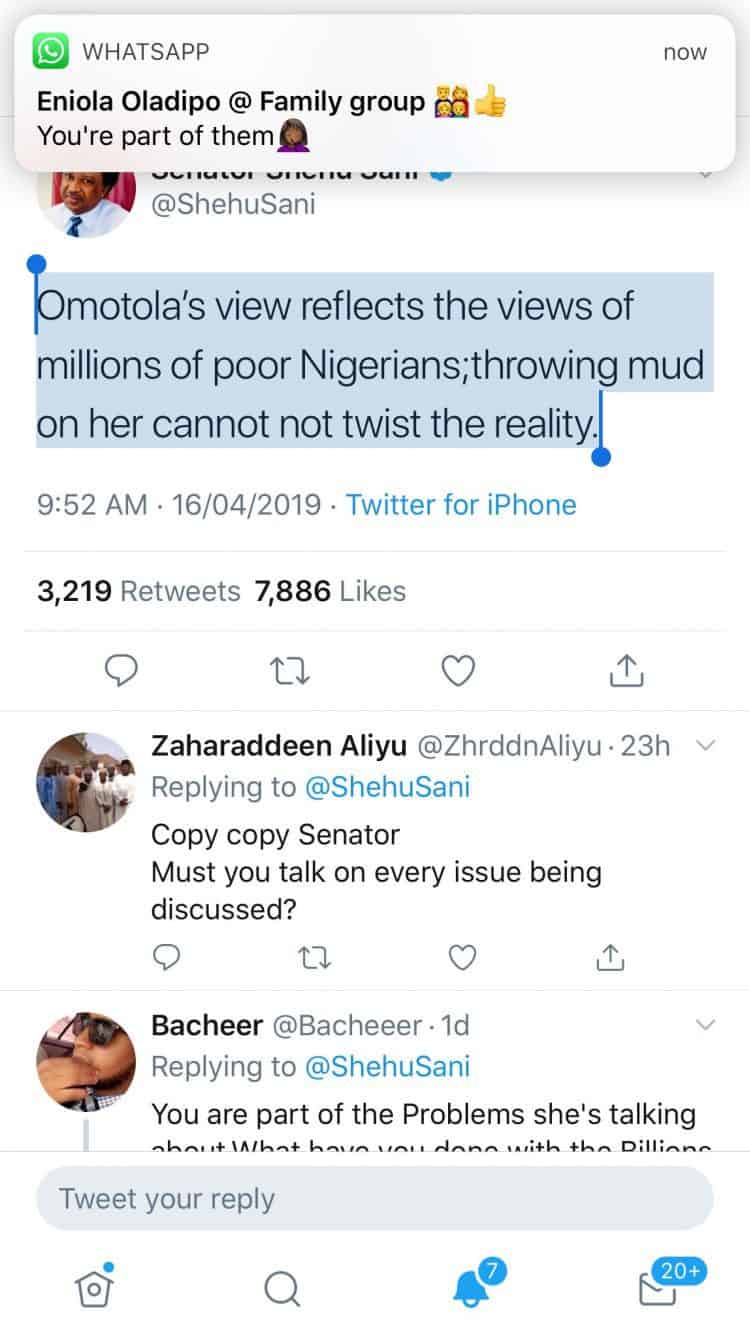
Task: Expand options chevron on Bacheer's reply
Action: click(705, 1025)
